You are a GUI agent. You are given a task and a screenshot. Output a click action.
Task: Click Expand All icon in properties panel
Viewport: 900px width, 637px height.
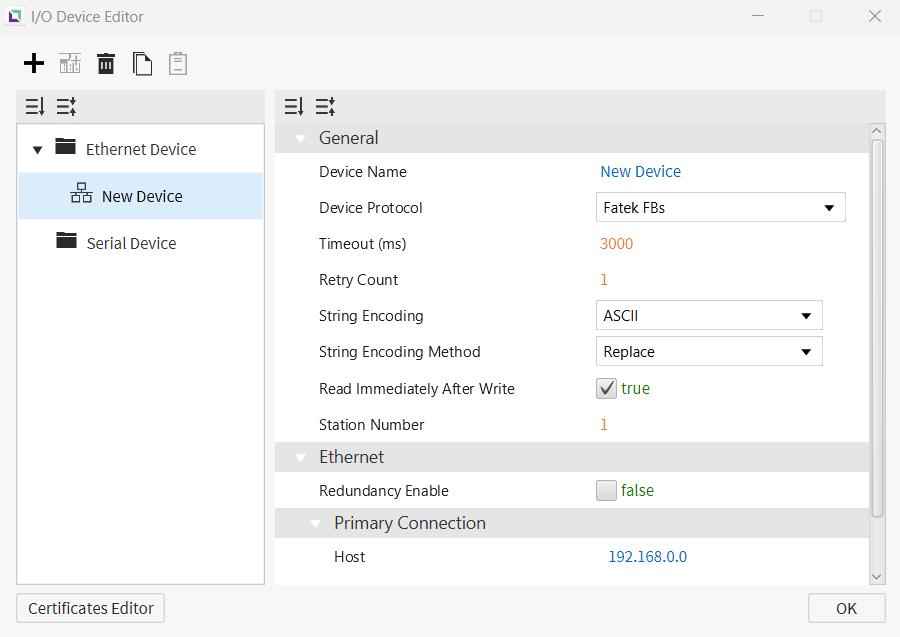[294, 106]
